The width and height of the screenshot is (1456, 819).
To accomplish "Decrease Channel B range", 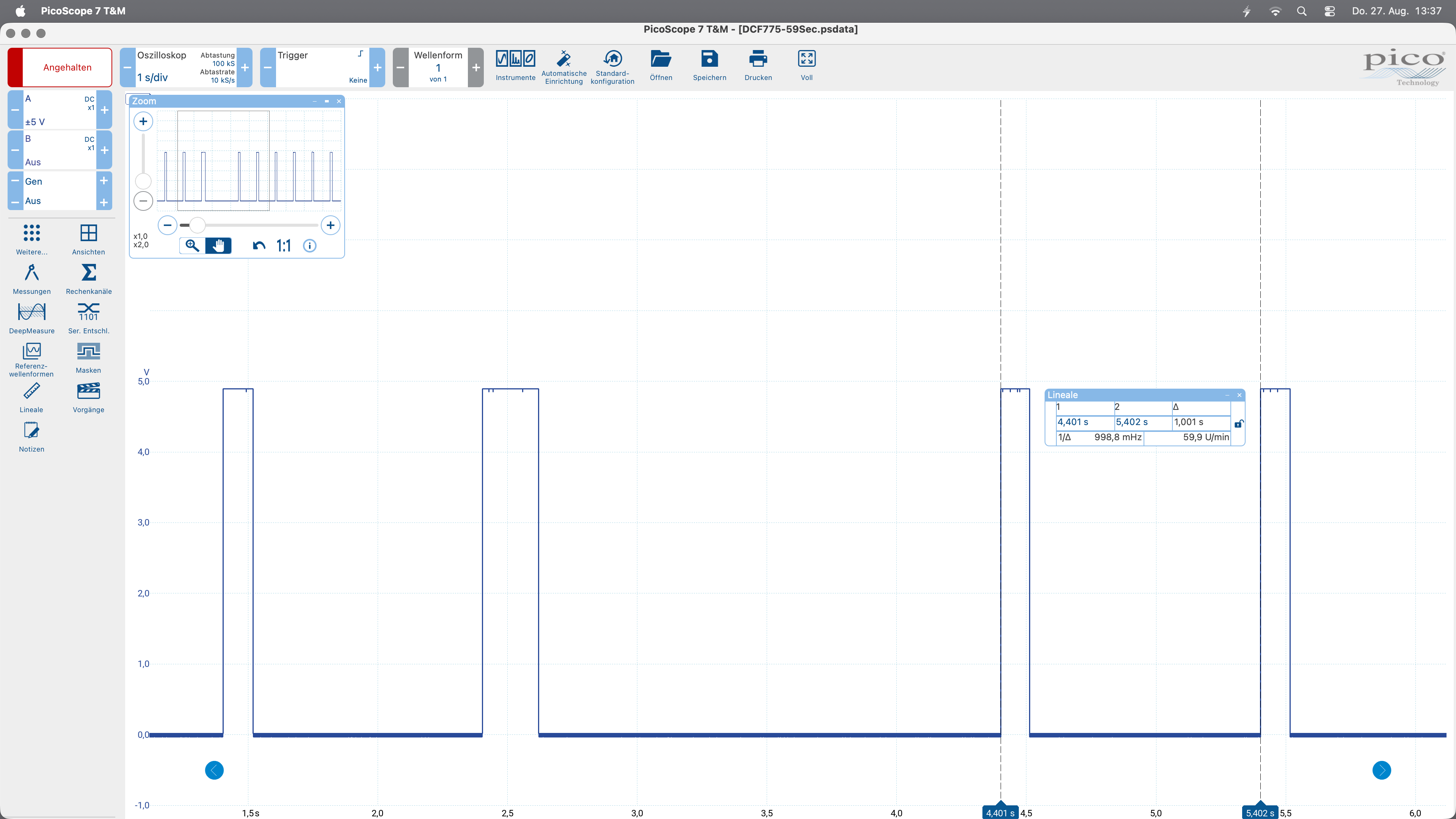I will click(x=15, y=150).
